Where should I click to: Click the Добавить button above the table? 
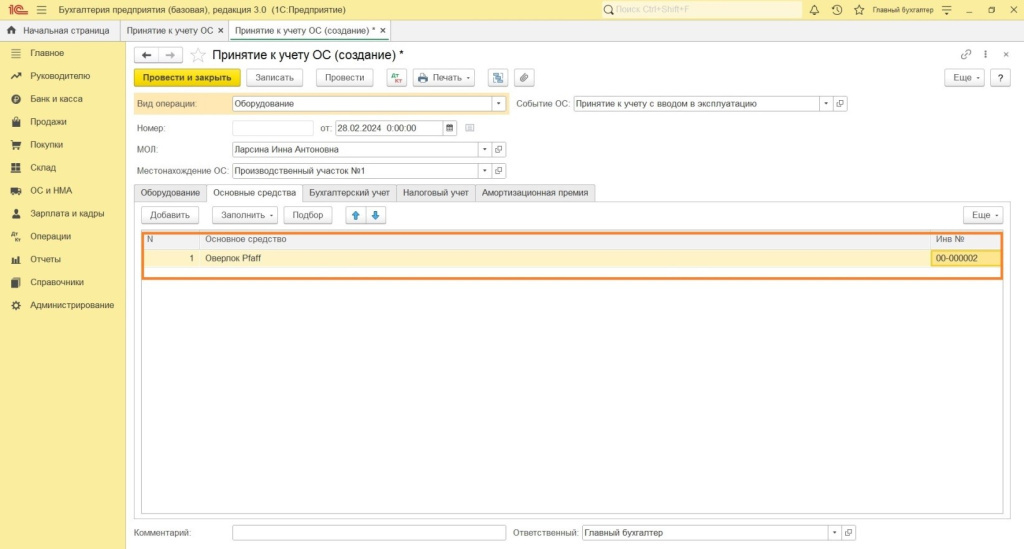coord(170,215)
